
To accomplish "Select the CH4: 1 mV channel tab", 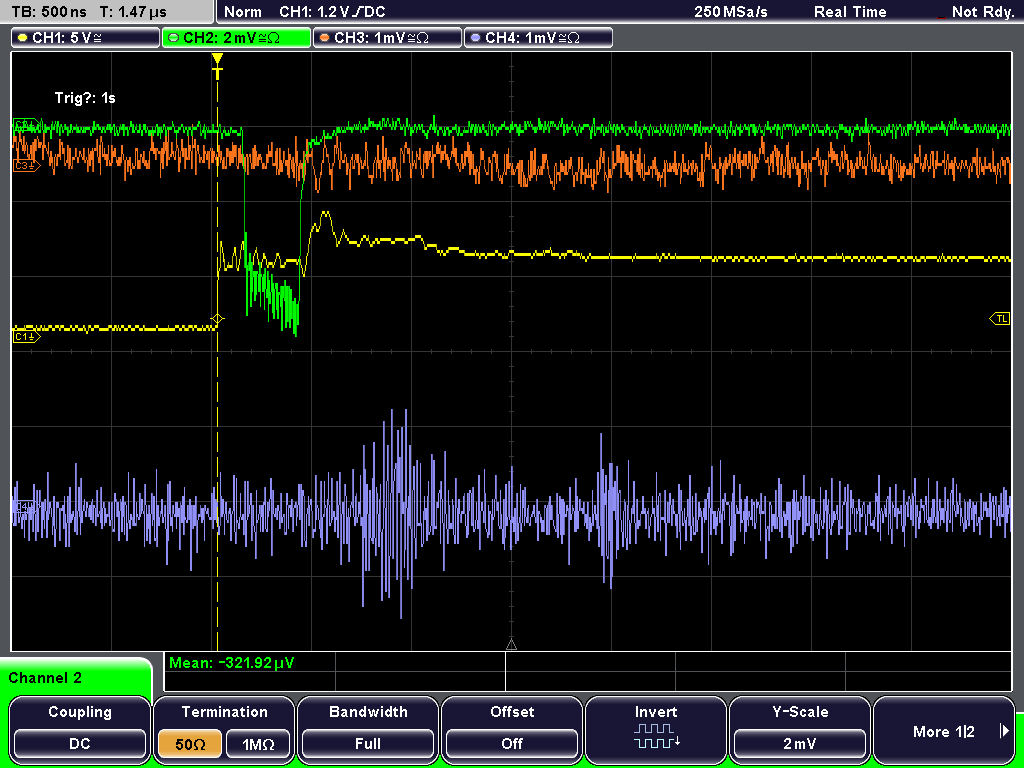I will coord(538,37).
